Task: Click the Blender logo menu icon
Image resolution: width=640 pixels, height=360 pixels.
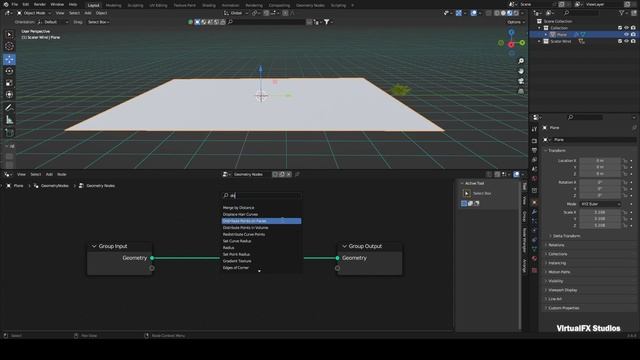Action: (6, 4)
